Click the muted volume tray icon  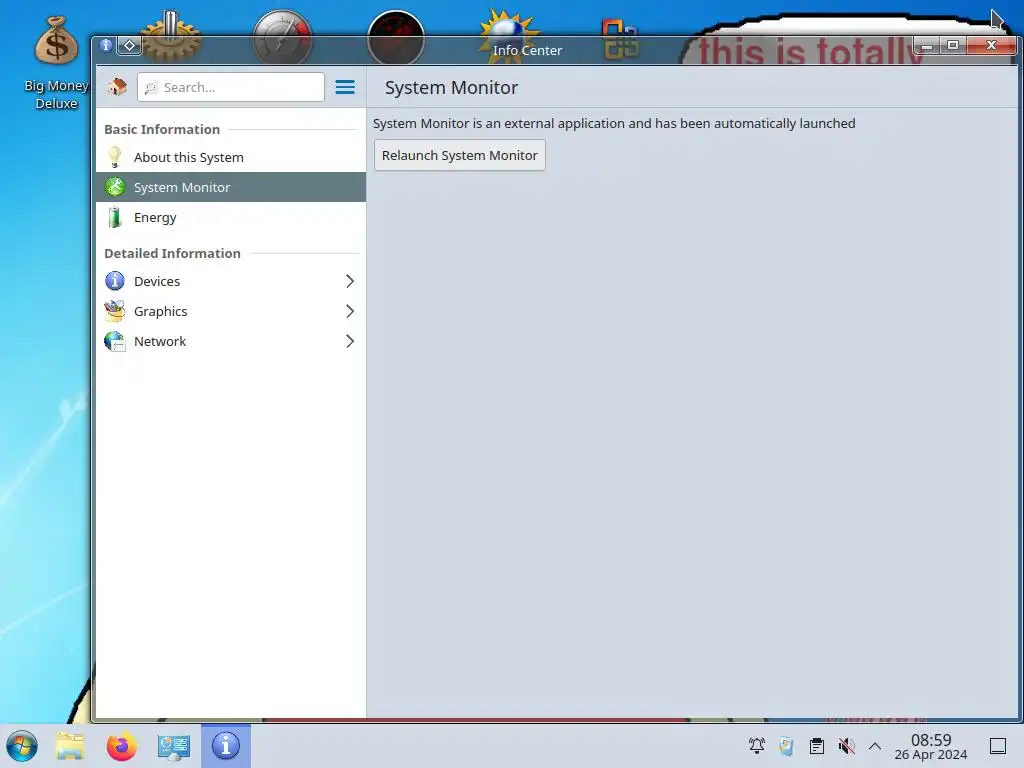click(846, 746)
